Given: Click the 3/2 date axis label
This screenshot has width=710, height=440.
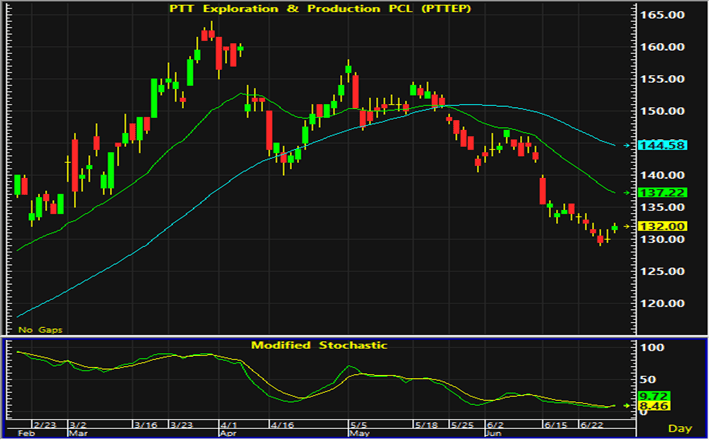Looking at the screenshot, I should [78, 425].
